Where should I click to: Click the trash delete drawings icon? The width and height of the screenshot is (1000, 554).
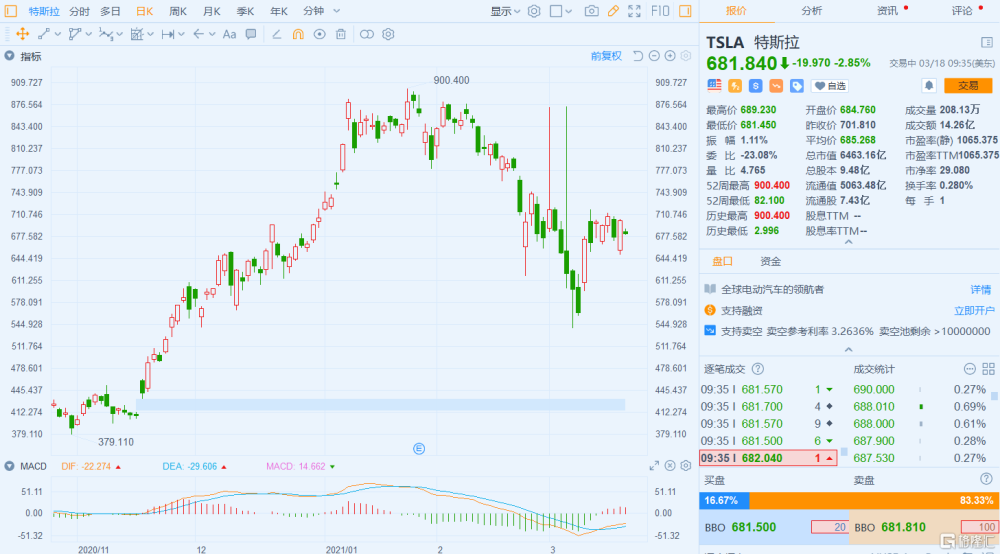click(341, 34)
